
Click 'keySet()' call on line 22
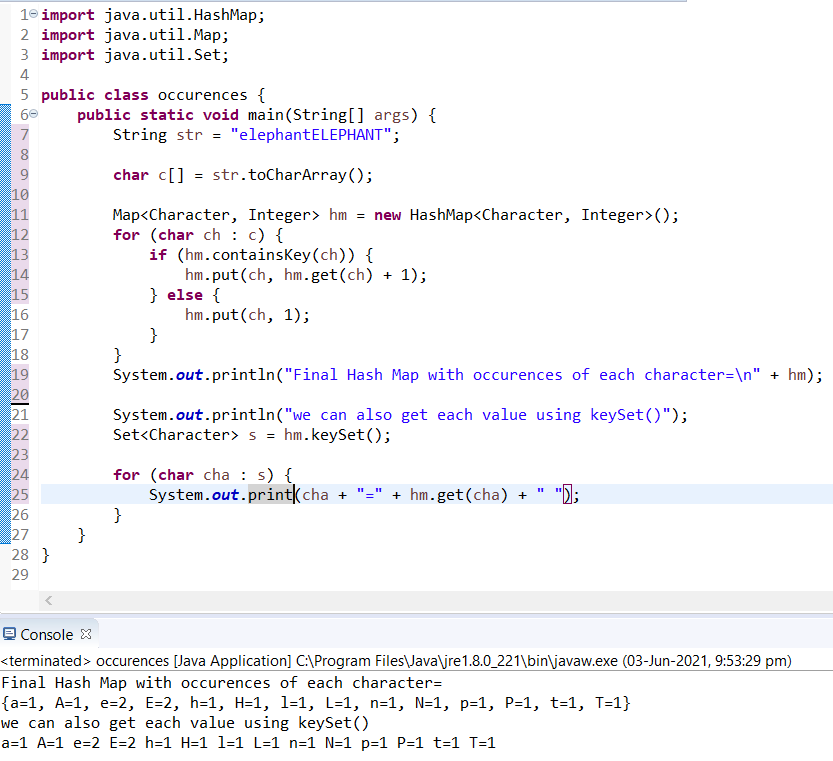pyautogui.click(x=346, y=435)
